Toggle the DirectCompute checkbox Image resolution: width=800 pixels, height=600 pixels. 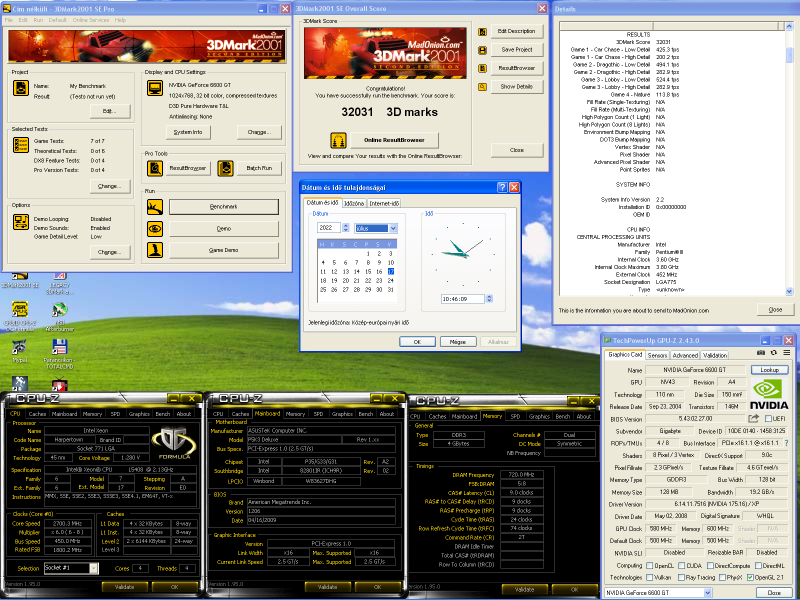pos(710,565)
